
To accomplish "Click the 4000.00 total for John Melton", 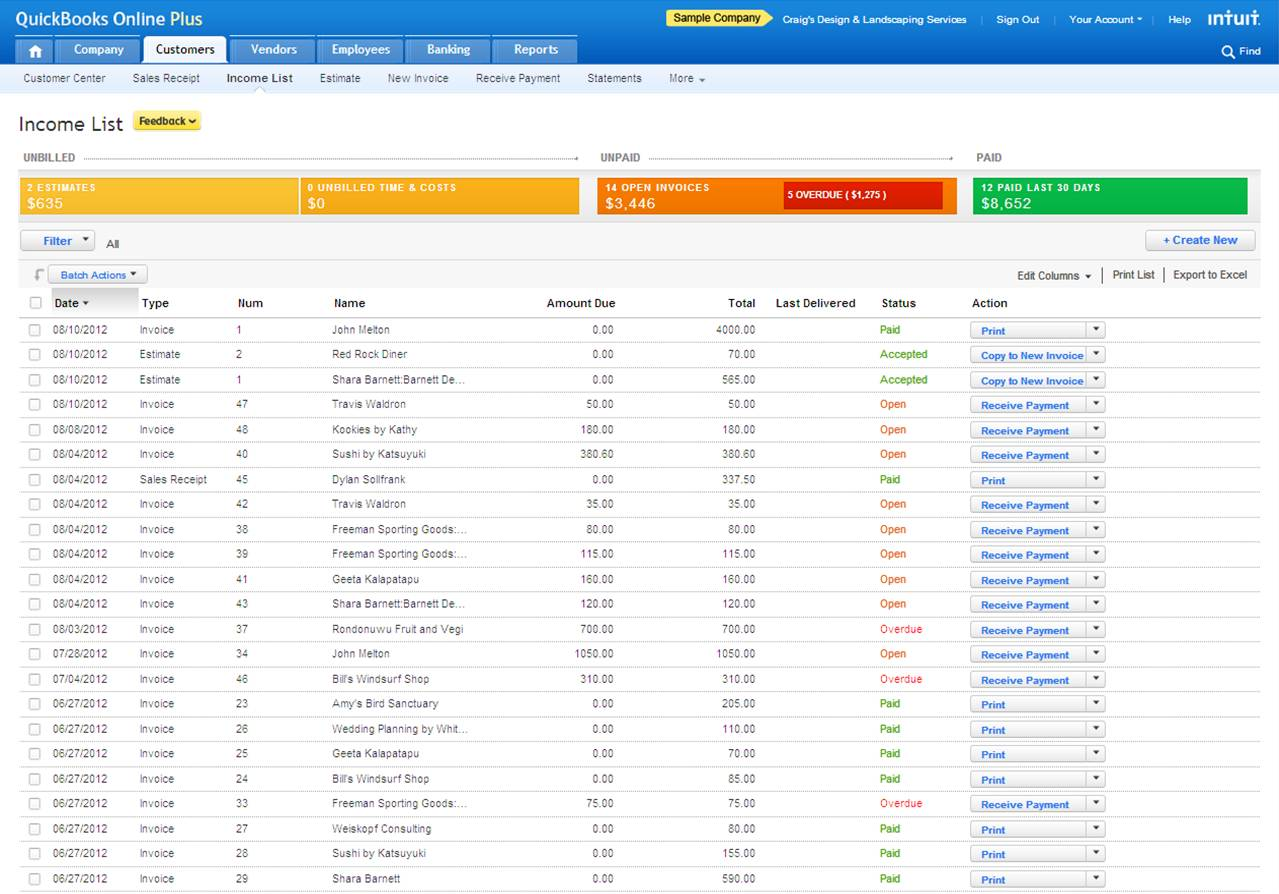I will coord(736,329).
